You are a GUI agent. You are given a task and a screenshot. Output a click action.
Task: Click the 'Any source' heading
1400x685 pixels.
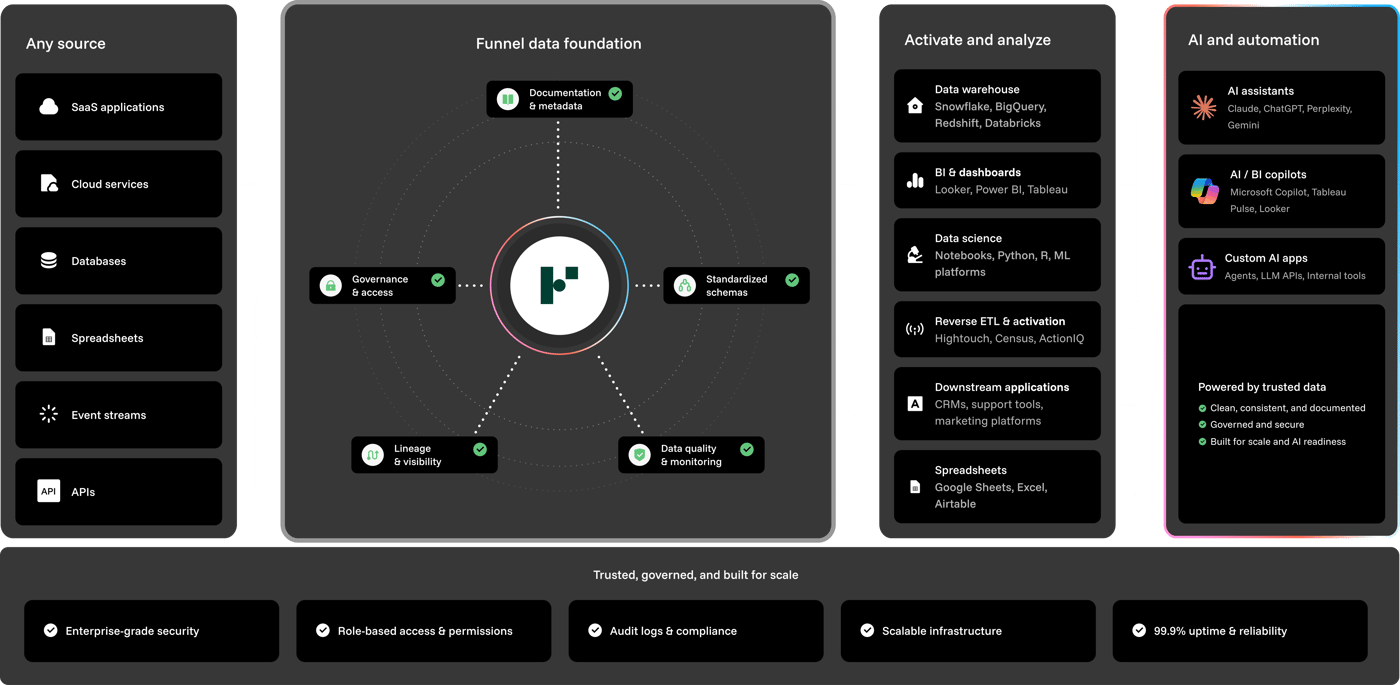click(x=66, y=44)
